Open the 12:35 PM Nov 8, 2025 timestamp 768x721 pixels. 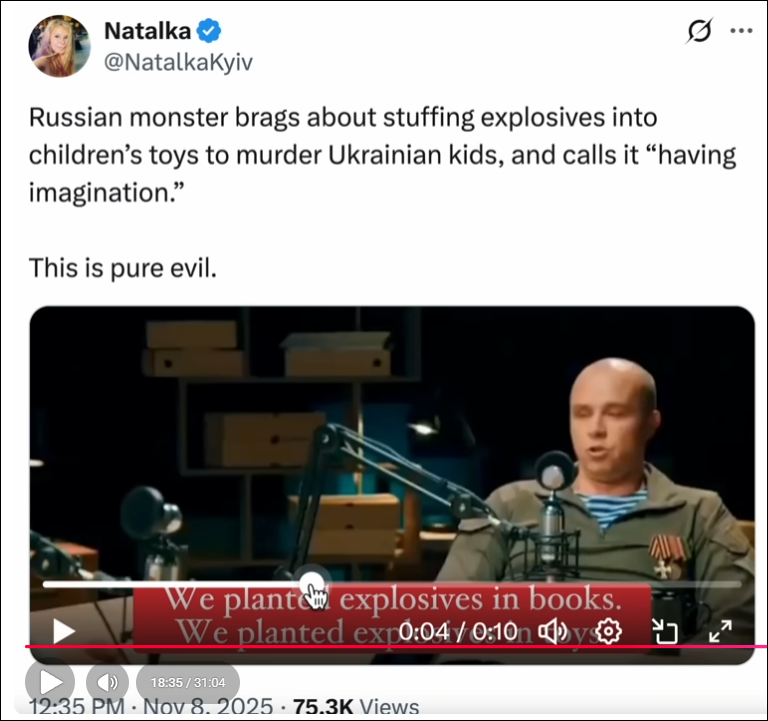(151, 708)
